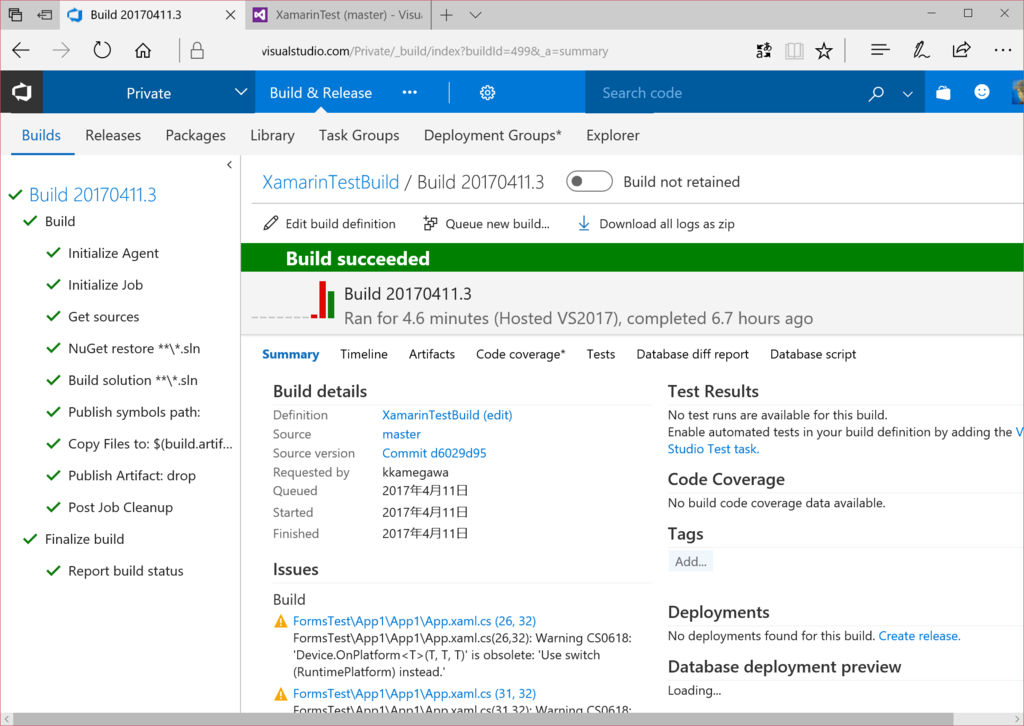Image resolution: width=1024 pixels, height=726 pixels.
Task: Switch to the Packages tab
Action: point(195,135)
